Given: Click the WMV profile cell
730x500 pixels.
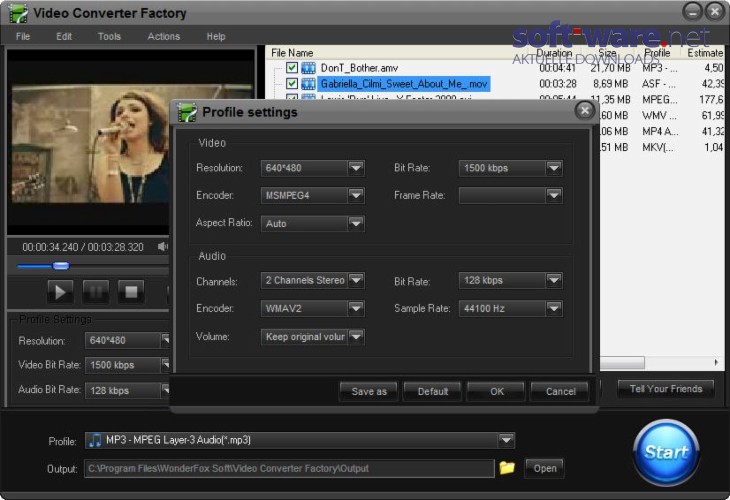Looking at the screenshot, I should [659, 115].
